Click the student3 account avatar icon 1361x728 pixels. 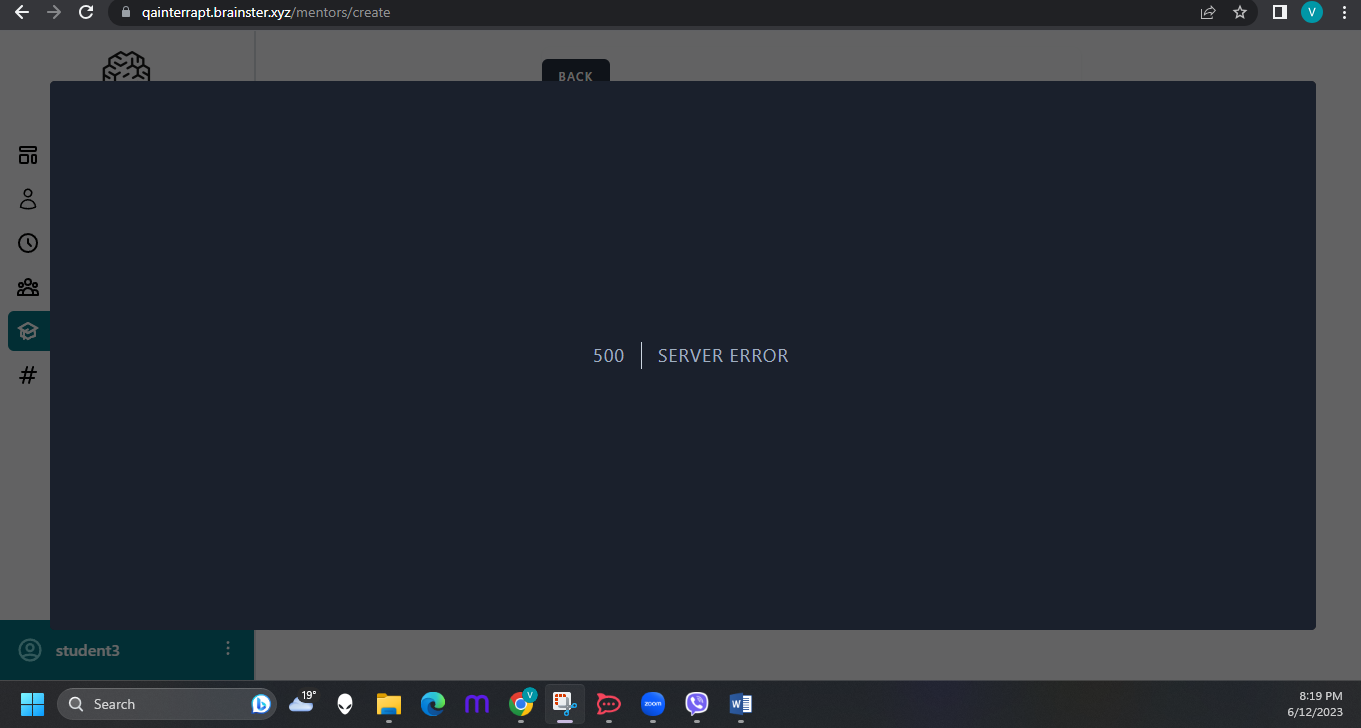click(x=30, y=650)
